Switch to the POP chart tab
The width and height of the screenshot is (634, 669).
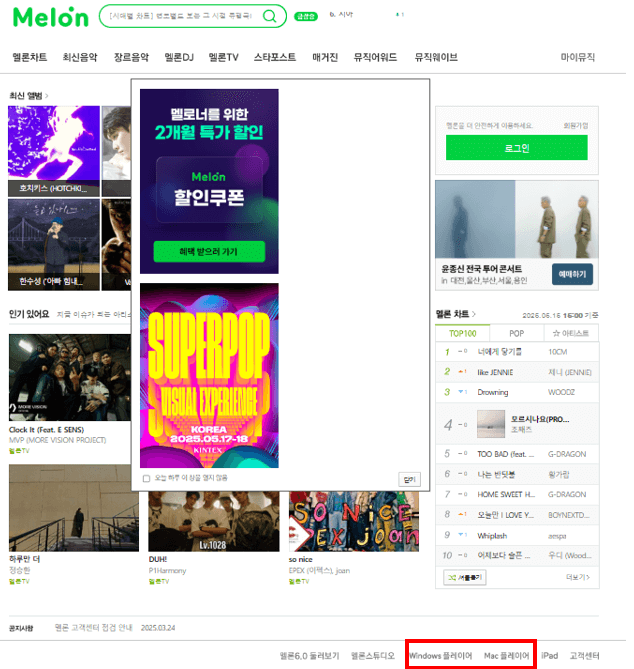[x=516, y=333]
